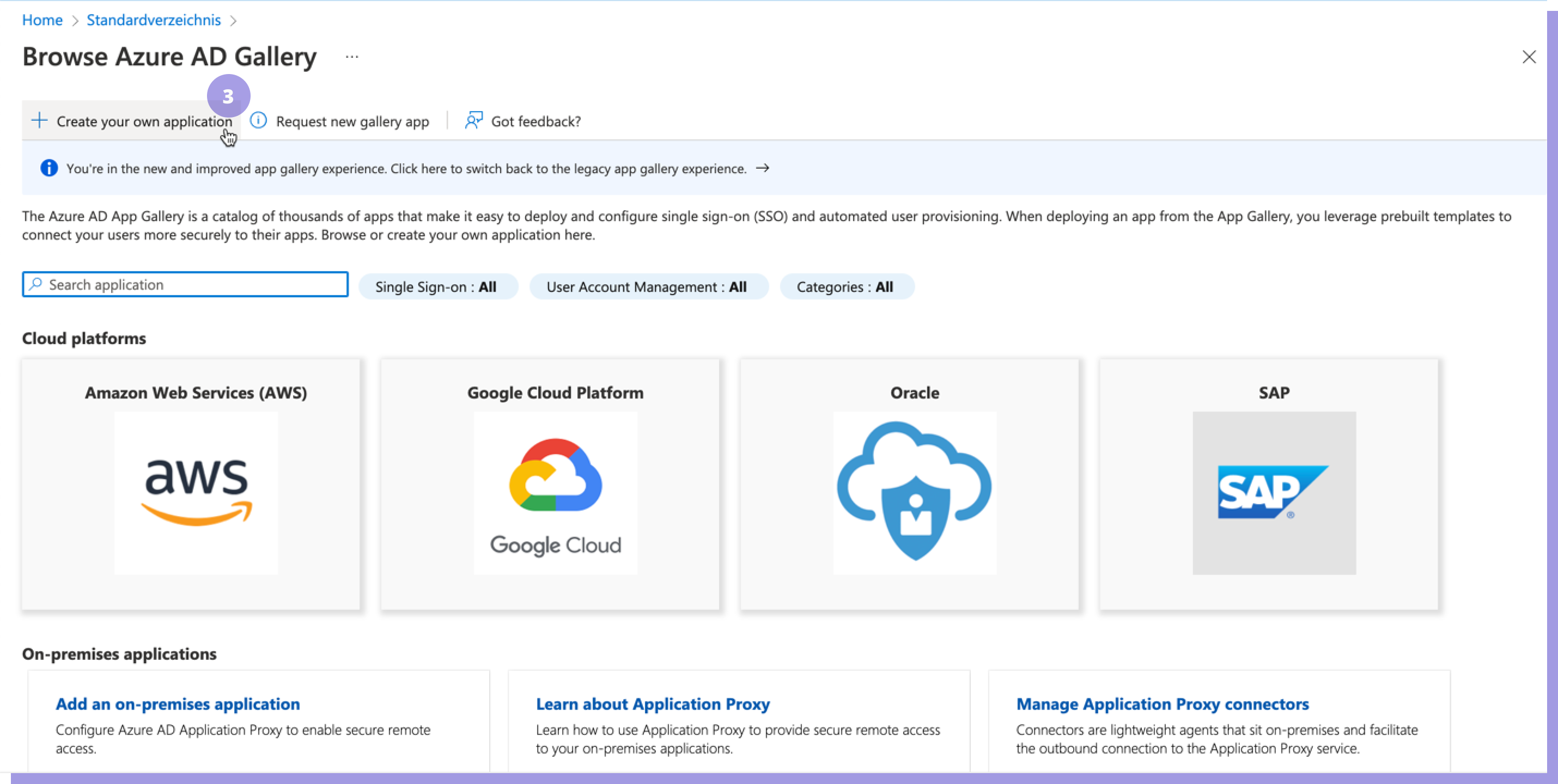The height and width of the screenshot is (784, 1558).
Task: Click the Google Cloud Platform title
Action: click(x=555, y=393)
